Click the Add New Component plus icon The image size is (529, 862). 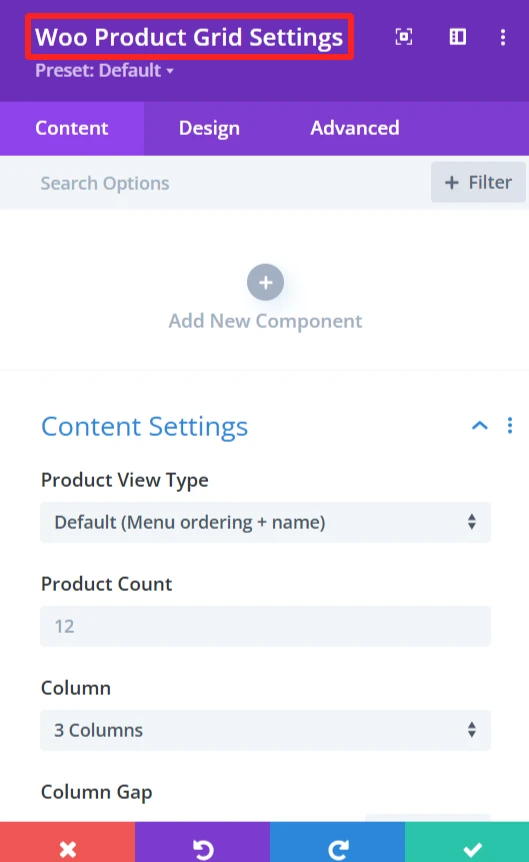[x=266, y=283]
